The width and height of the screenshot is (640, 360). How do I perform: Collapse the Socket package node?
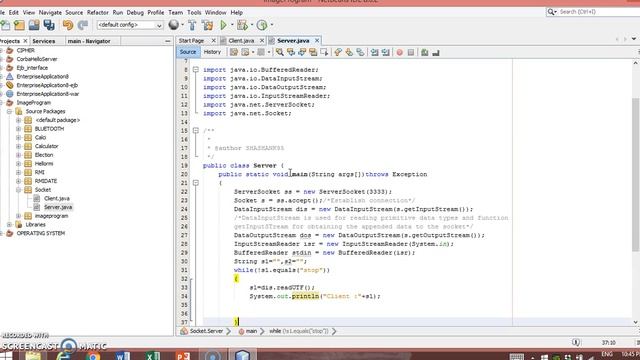pos(18,190)
